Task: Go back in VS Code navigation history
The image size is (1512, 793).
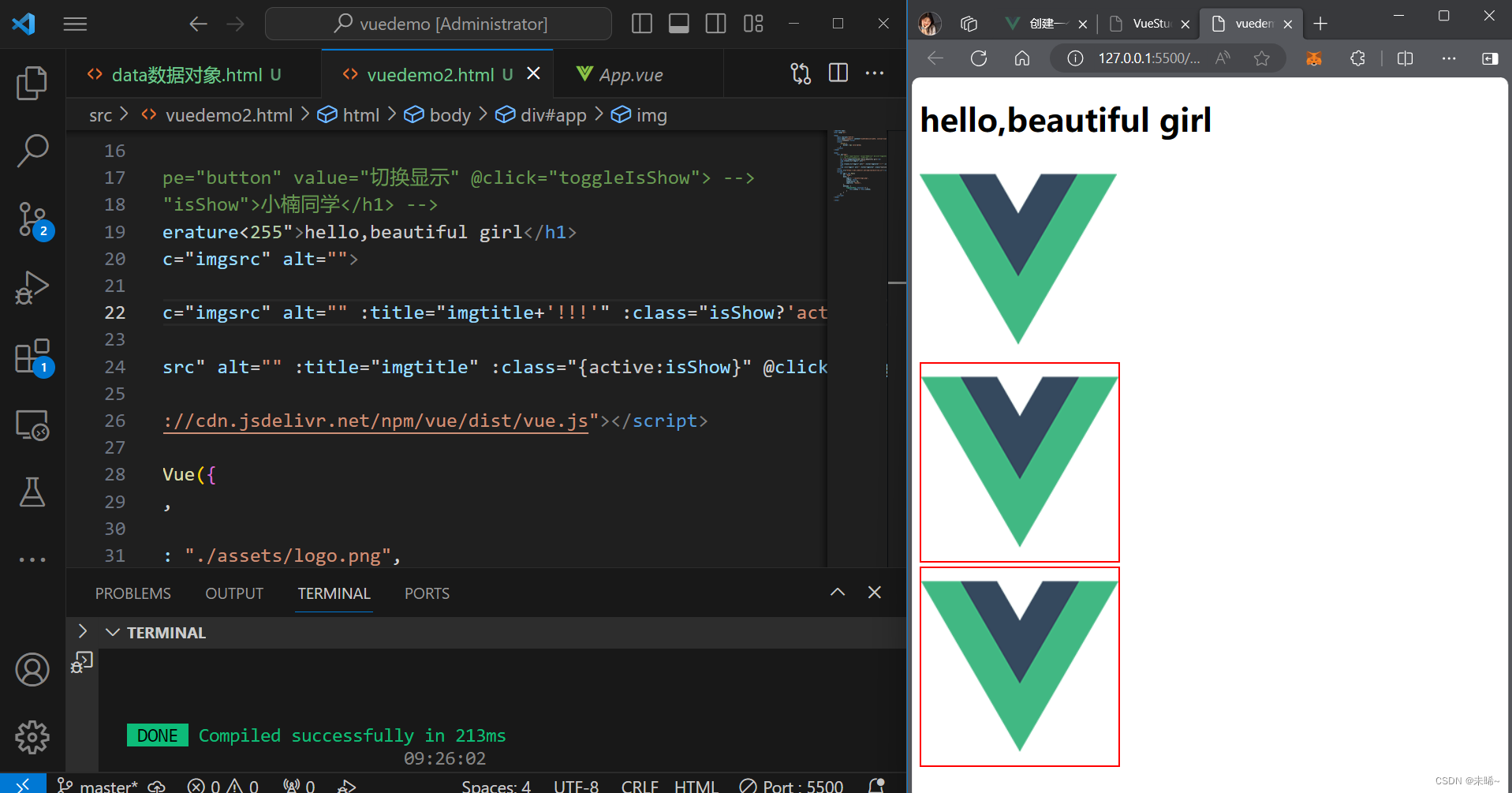Action: tap(198, 24)
